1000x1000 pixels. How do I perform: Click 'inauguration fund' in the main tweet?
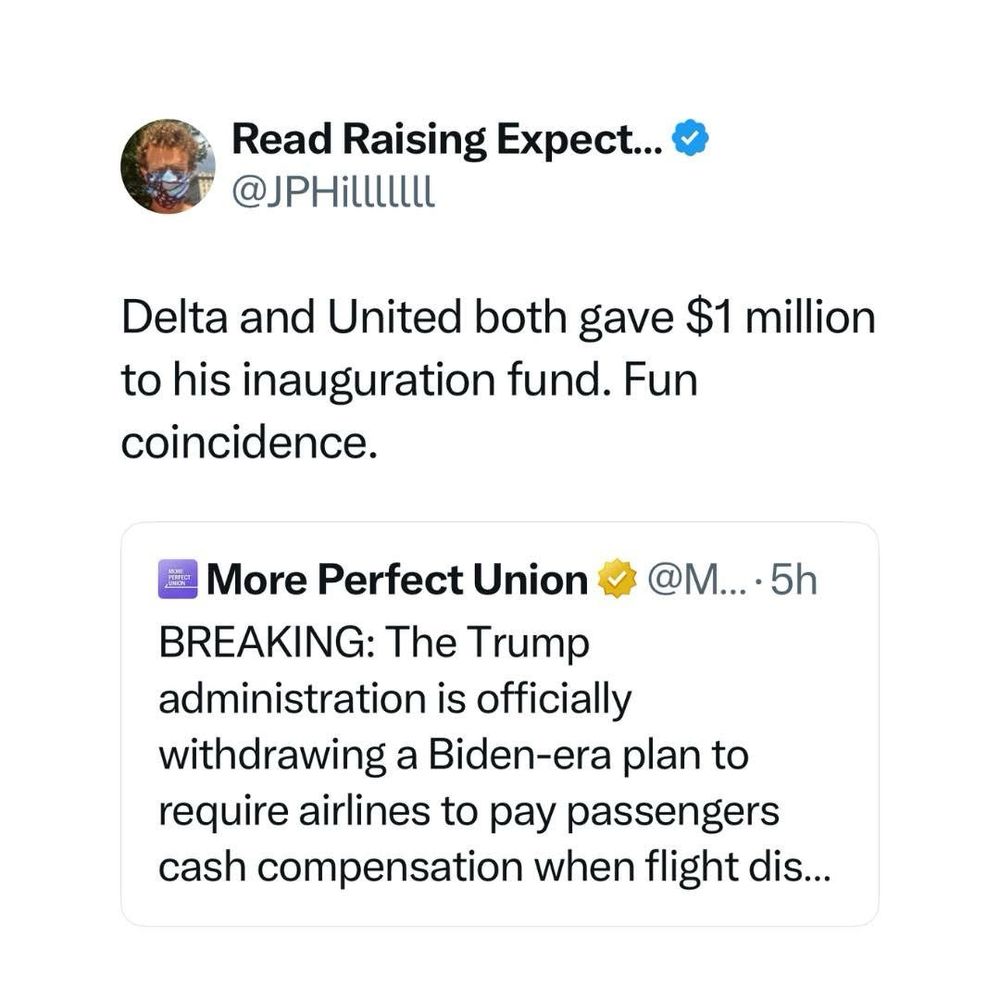click(x=421, y=382)
